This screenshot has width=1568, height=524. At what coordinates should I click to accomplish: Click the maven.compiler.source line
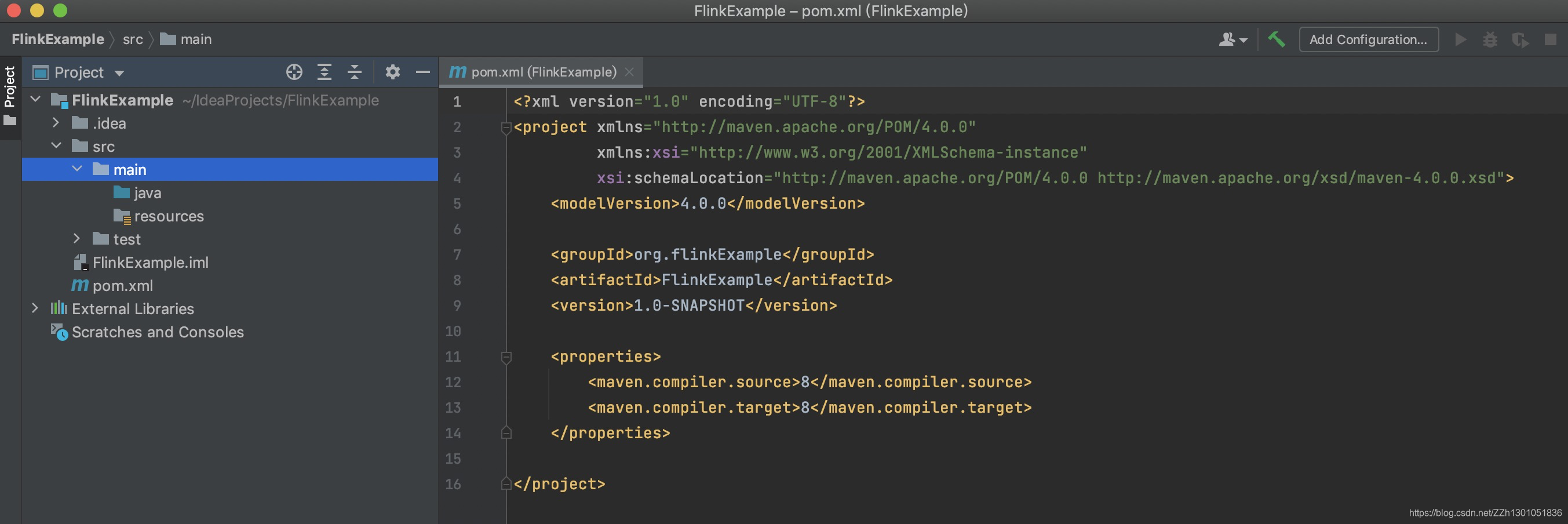point(809,382)
